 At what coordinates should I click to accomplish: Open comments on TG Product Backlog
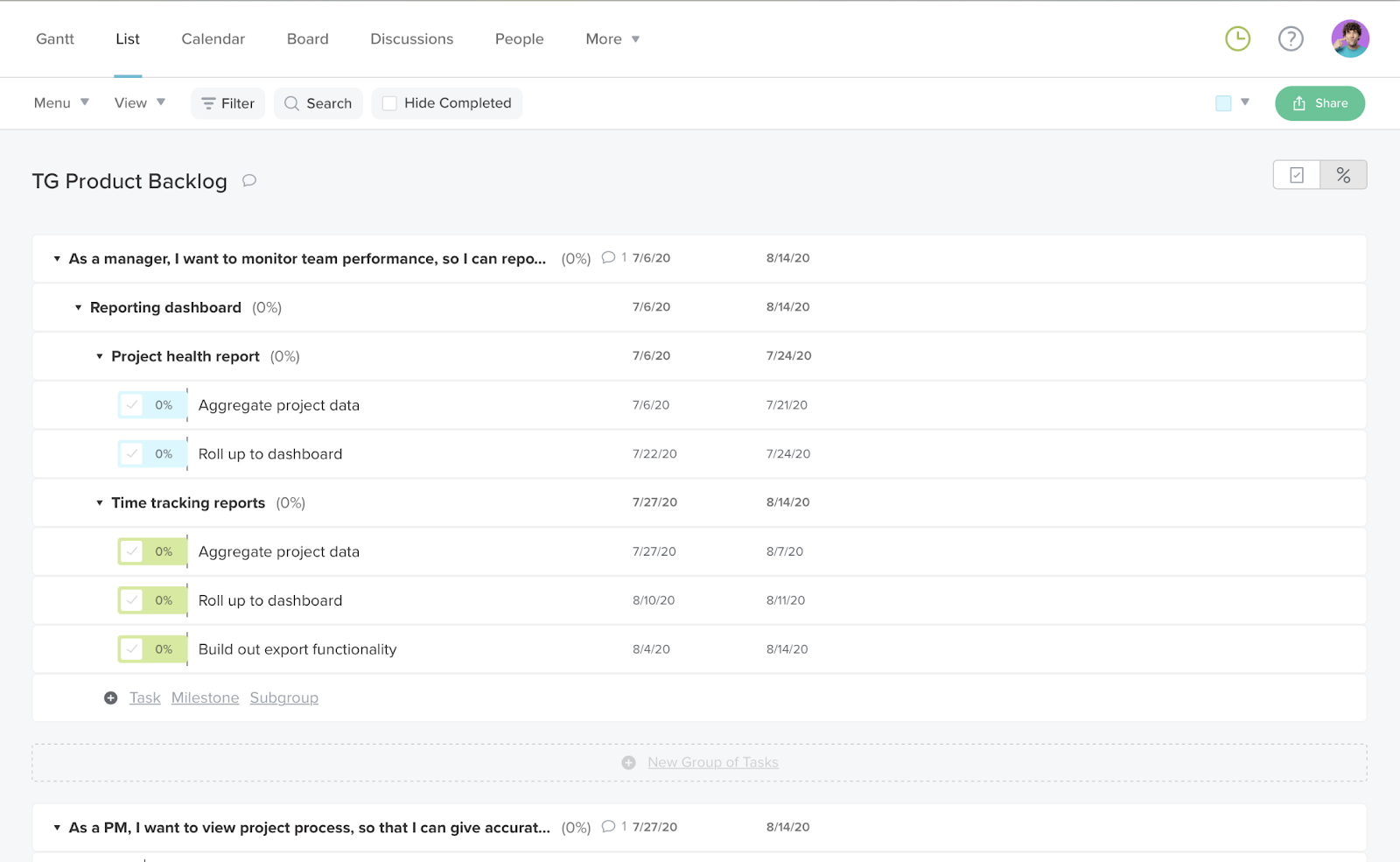pyautogui.click(x=248, y=181)
